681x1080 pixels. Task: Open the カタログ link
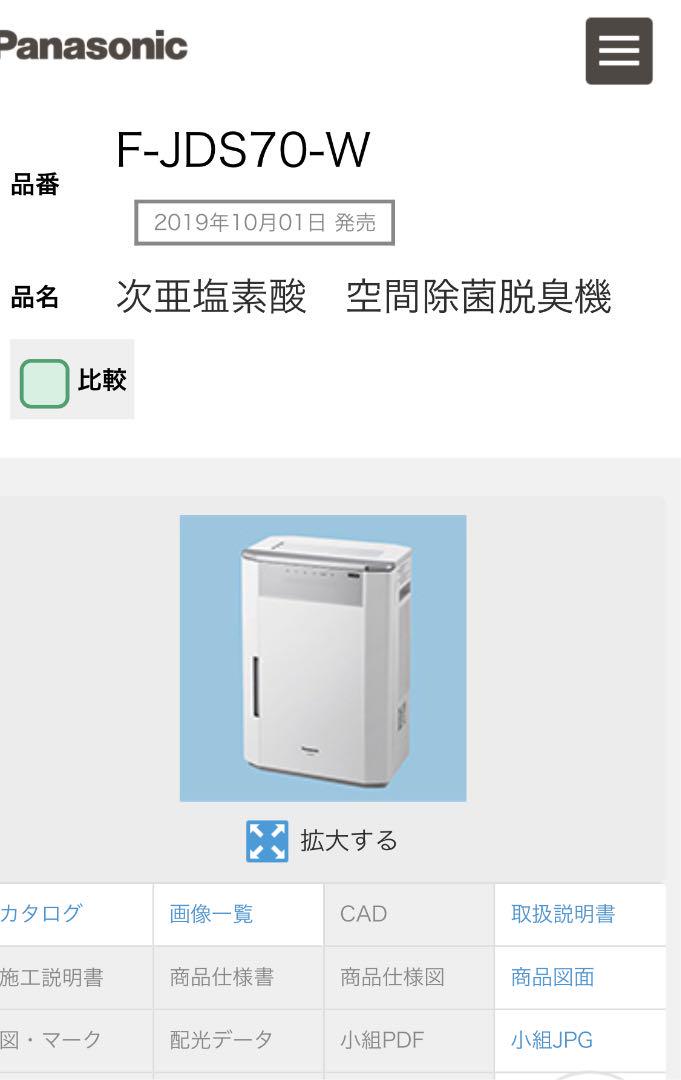pos(41,913)
